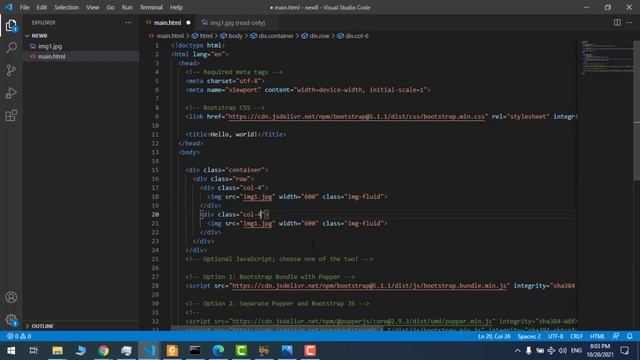
Task: Open editor More Actions ellipsis
Action: click(629, 22)
